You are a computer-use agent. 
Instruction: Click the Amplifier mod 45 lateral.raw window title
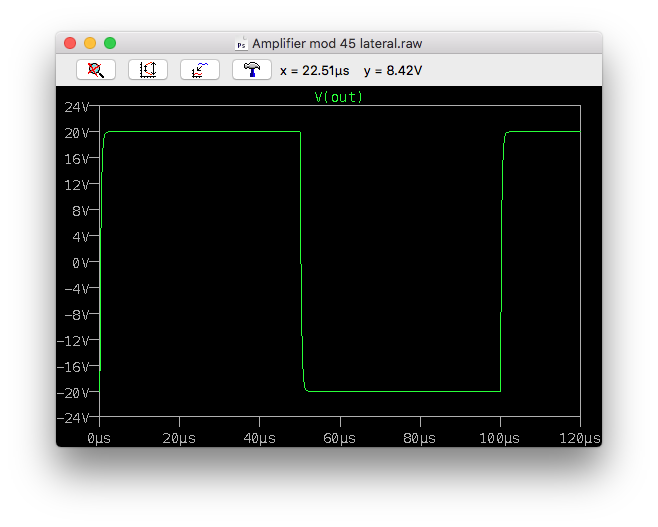tap(337, 44)
